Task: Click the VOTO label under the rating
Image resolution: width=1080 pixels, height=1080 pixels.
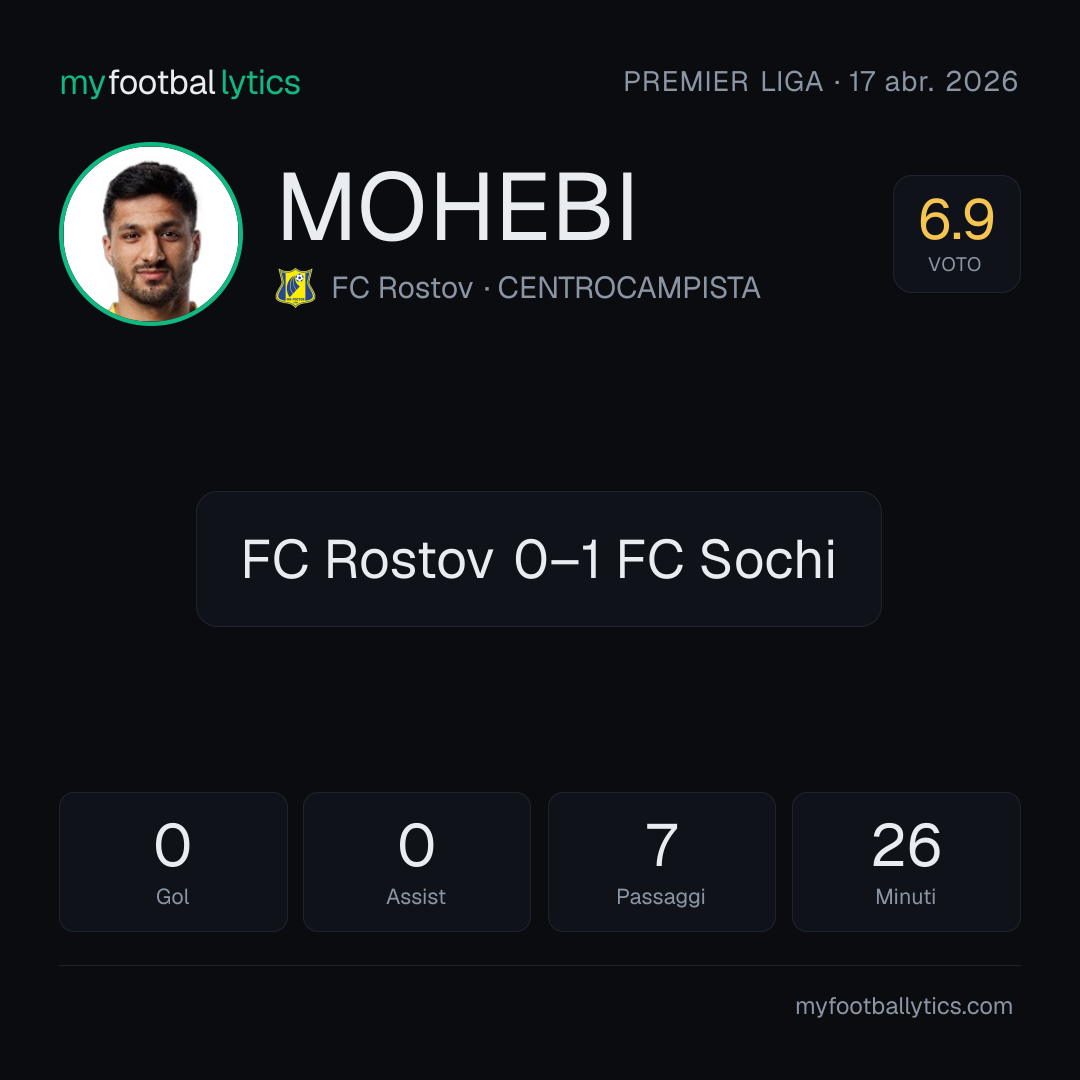Action: pyautogui.click(x=955, y=264)
